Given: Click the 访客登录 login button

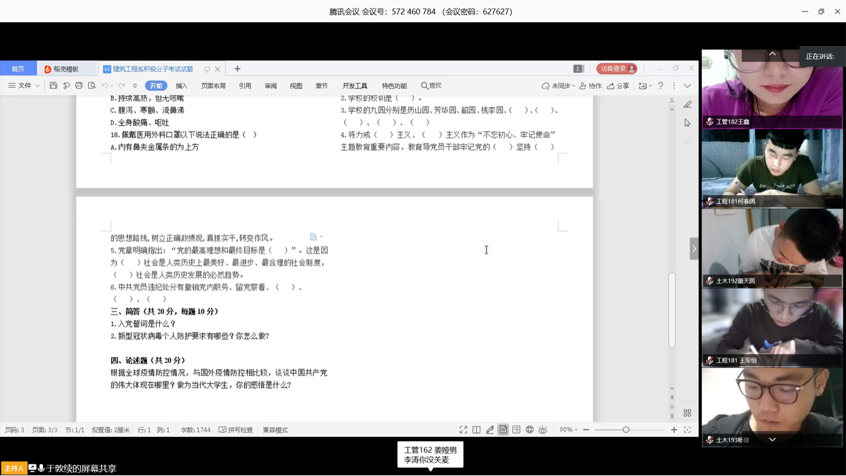Looking at the screenshot, I should tap(616, 69).
